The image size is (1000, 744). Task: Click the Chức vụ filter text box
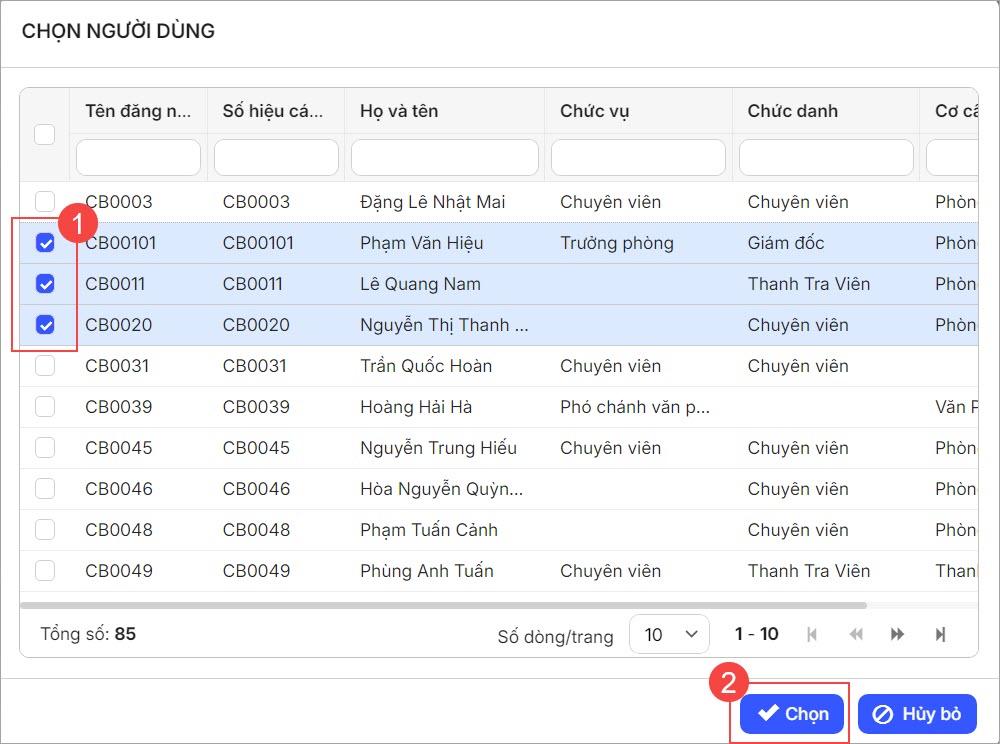[638, 158]
